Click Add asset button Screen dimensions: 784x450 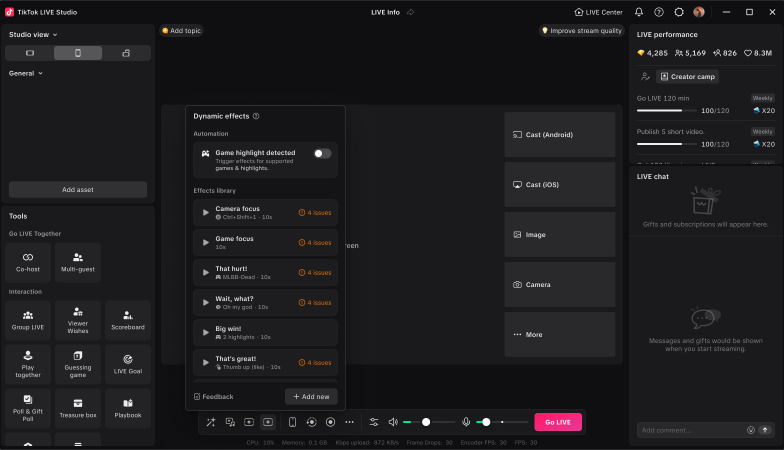(x=78, y=190)
